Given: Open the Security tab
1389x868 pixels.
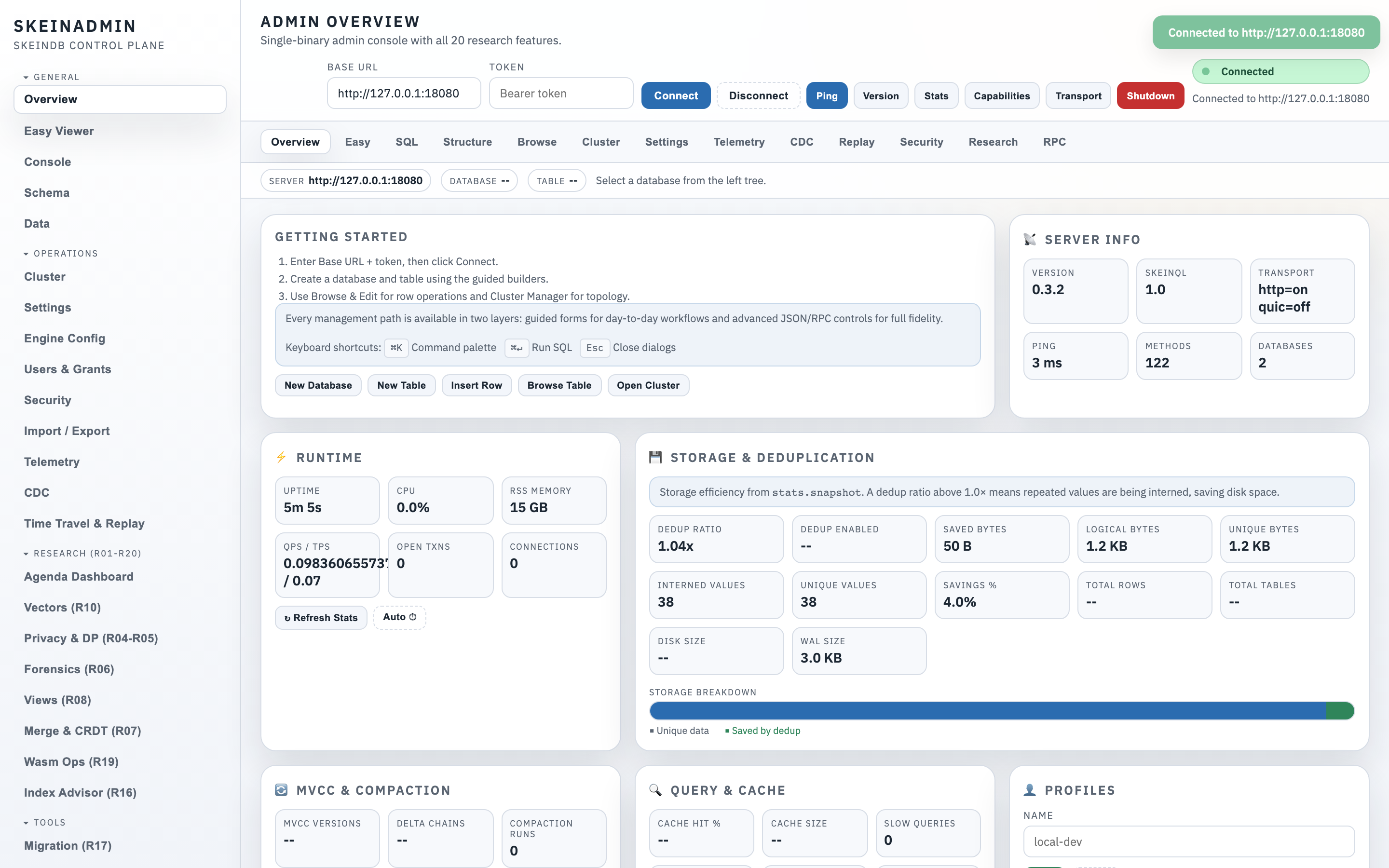Looking at the screenshot, I should point(921,142).
